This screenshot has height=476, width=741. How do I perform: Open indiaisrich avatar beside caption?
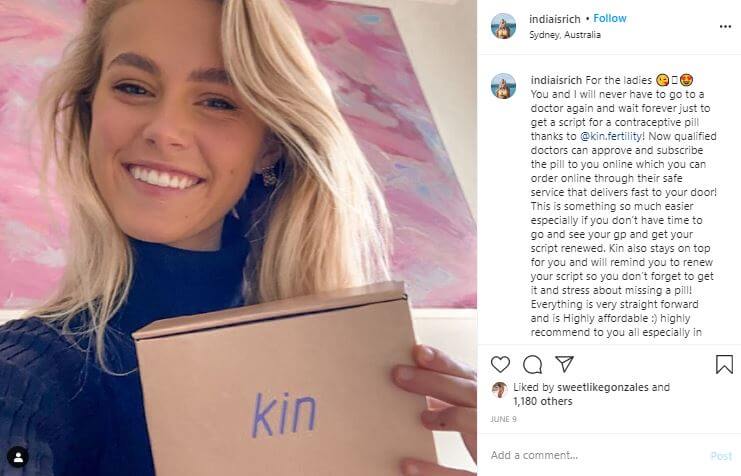[503, 86]
